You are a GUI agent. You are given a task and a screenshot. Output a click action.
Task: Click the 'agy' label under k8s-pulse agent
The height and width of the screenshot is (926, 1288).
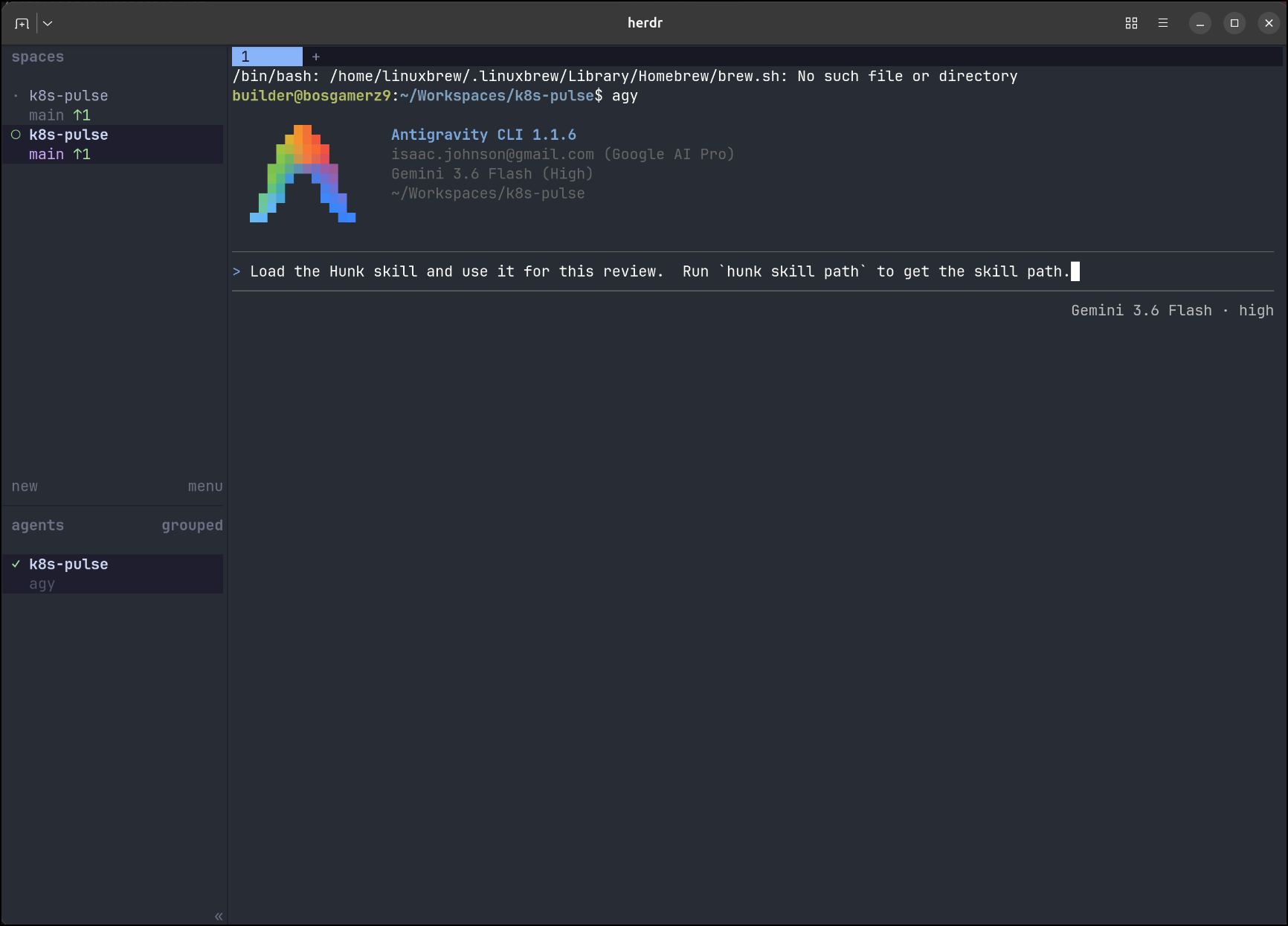point(42,584)
